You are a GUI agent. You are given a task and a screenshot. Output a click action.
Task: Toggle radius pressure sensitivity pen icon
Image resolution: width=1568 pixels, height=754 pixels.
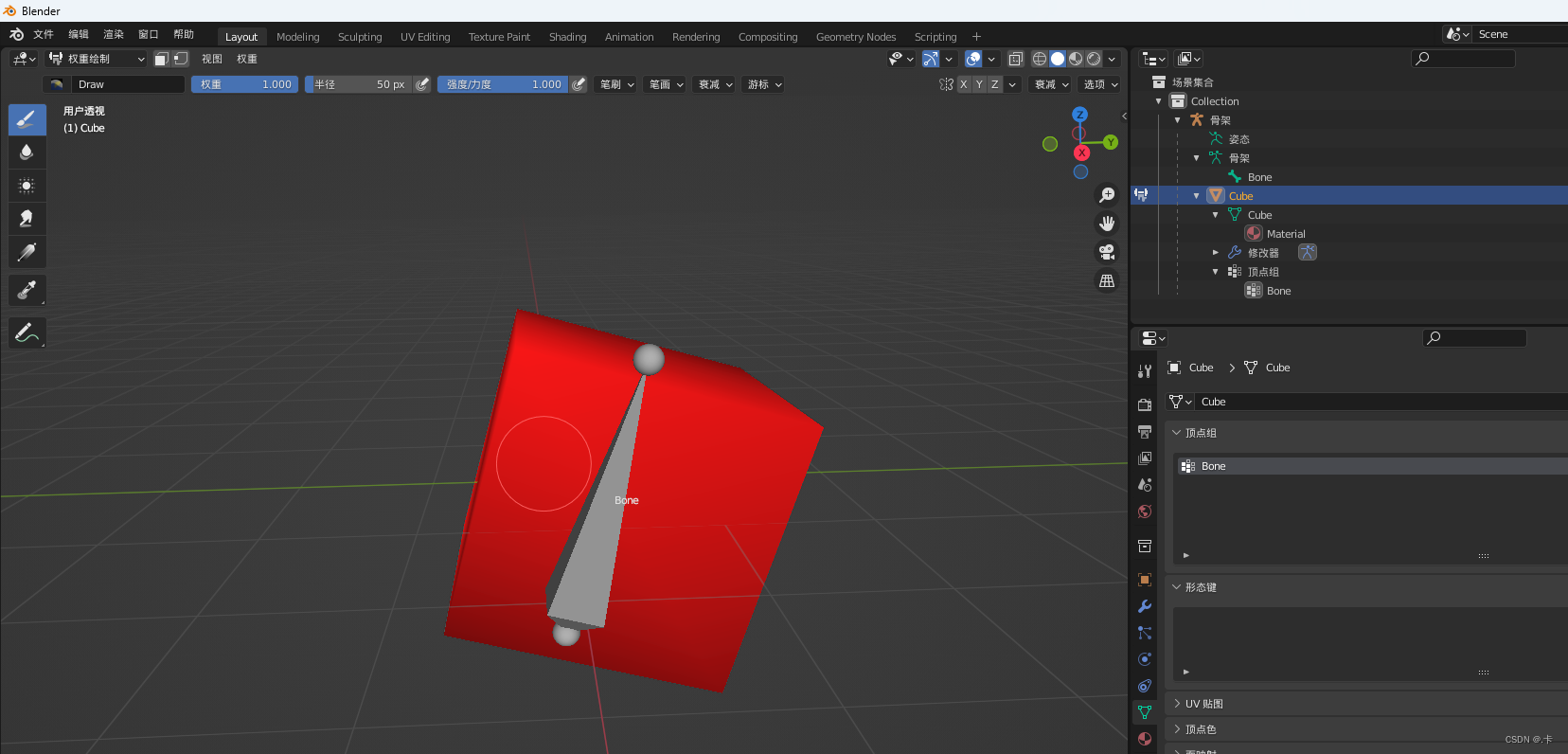[422, 84]
